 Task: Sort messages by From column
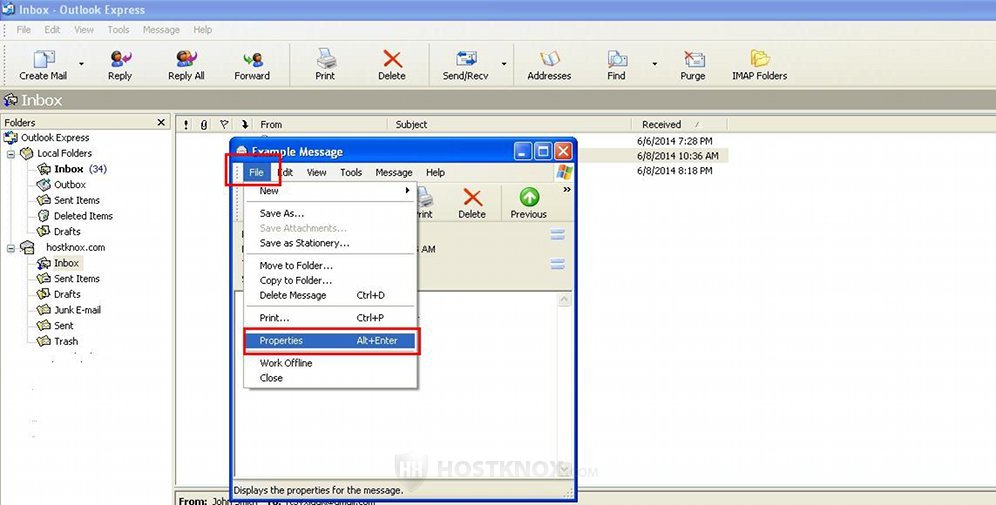click(321, 125)
